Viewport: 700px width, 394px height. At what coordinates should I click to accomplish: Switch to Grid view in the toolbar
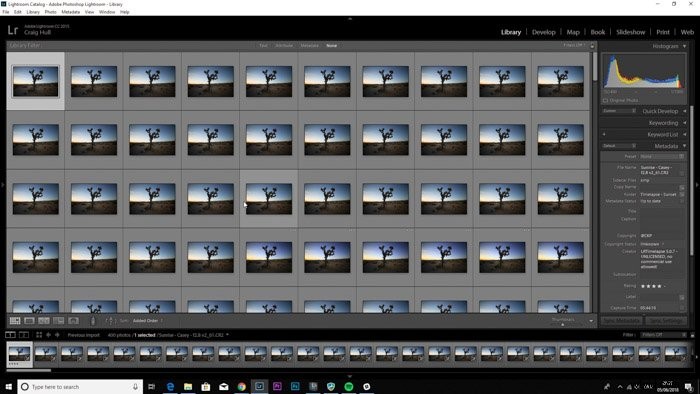[15, 320]
